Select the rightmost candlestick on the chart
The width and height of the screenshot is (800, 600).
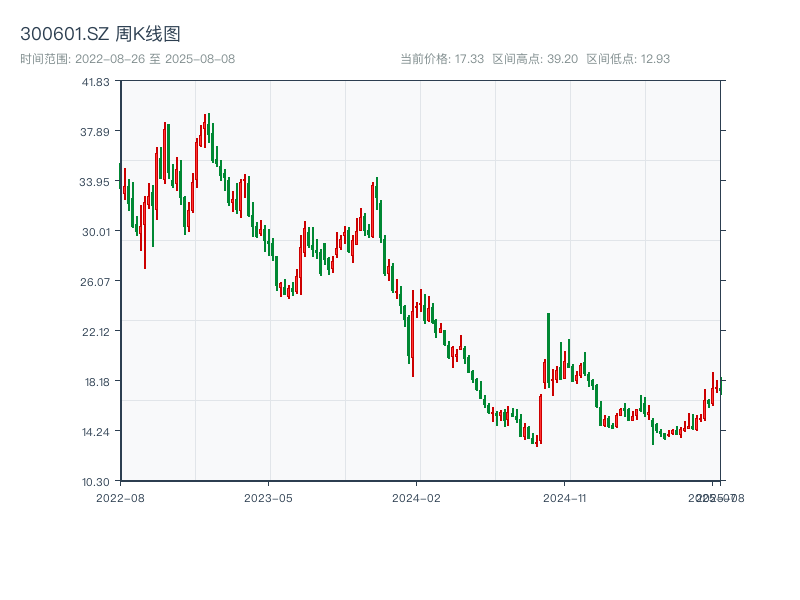click(x=719, y=388)
